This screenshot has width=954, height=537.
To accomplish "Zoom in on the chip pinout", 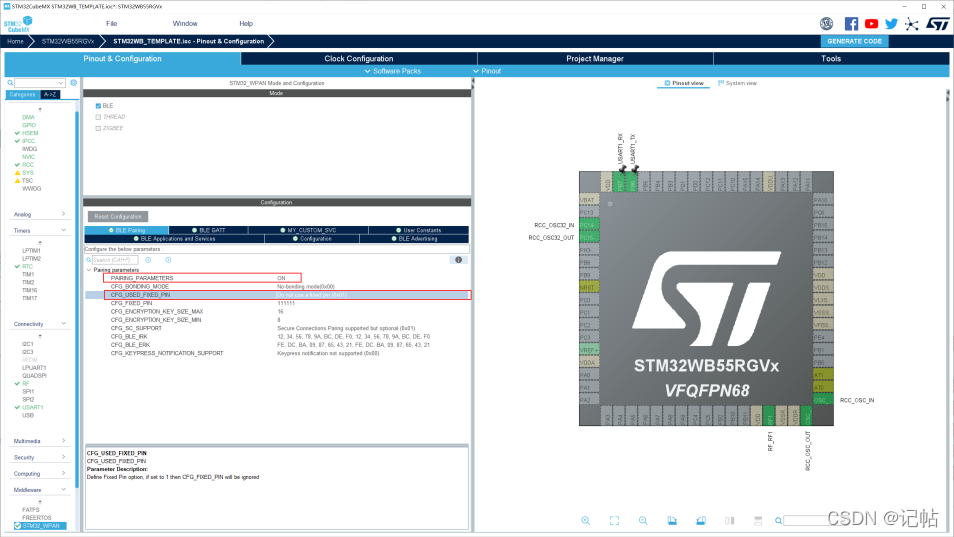I will point(585,521).
